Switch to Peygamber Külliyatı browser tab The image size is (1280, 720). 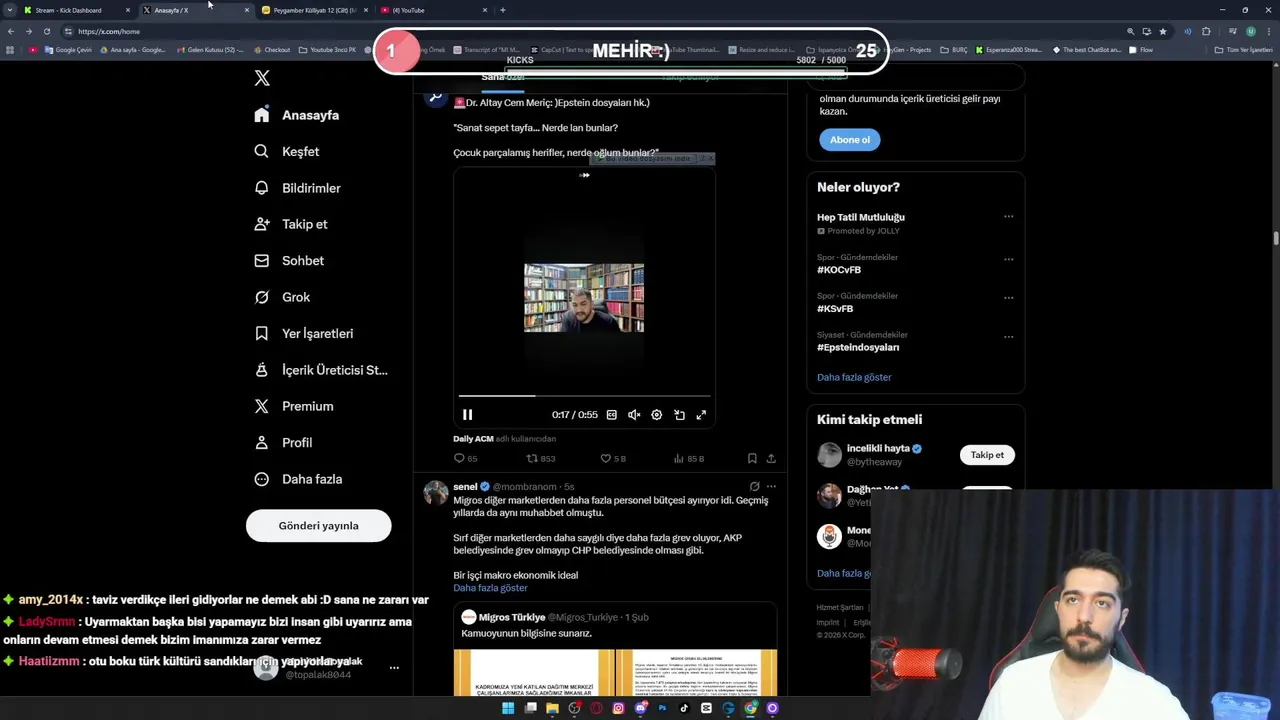pos(314,10)
